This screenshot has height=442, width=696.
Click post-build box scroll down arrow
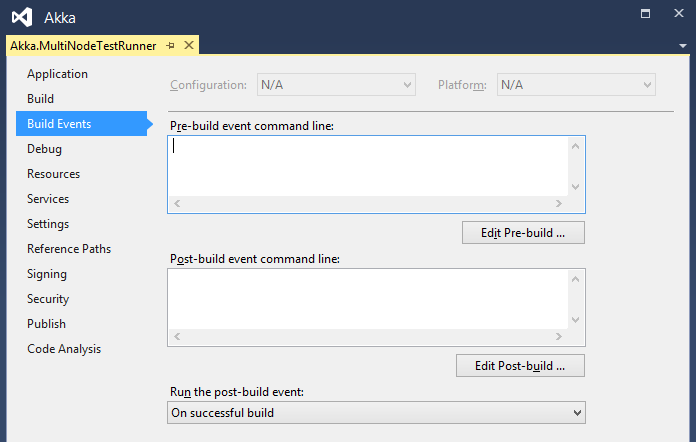576,320
